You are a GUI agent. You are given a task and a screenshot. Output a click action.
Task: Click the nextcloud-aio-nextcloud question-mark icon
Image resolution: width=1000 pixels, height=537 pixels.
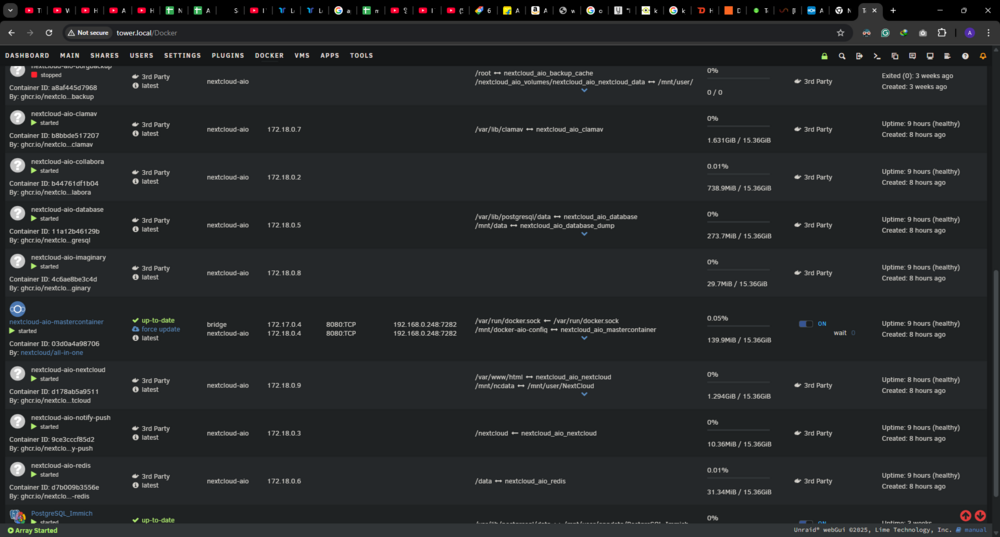17,373
